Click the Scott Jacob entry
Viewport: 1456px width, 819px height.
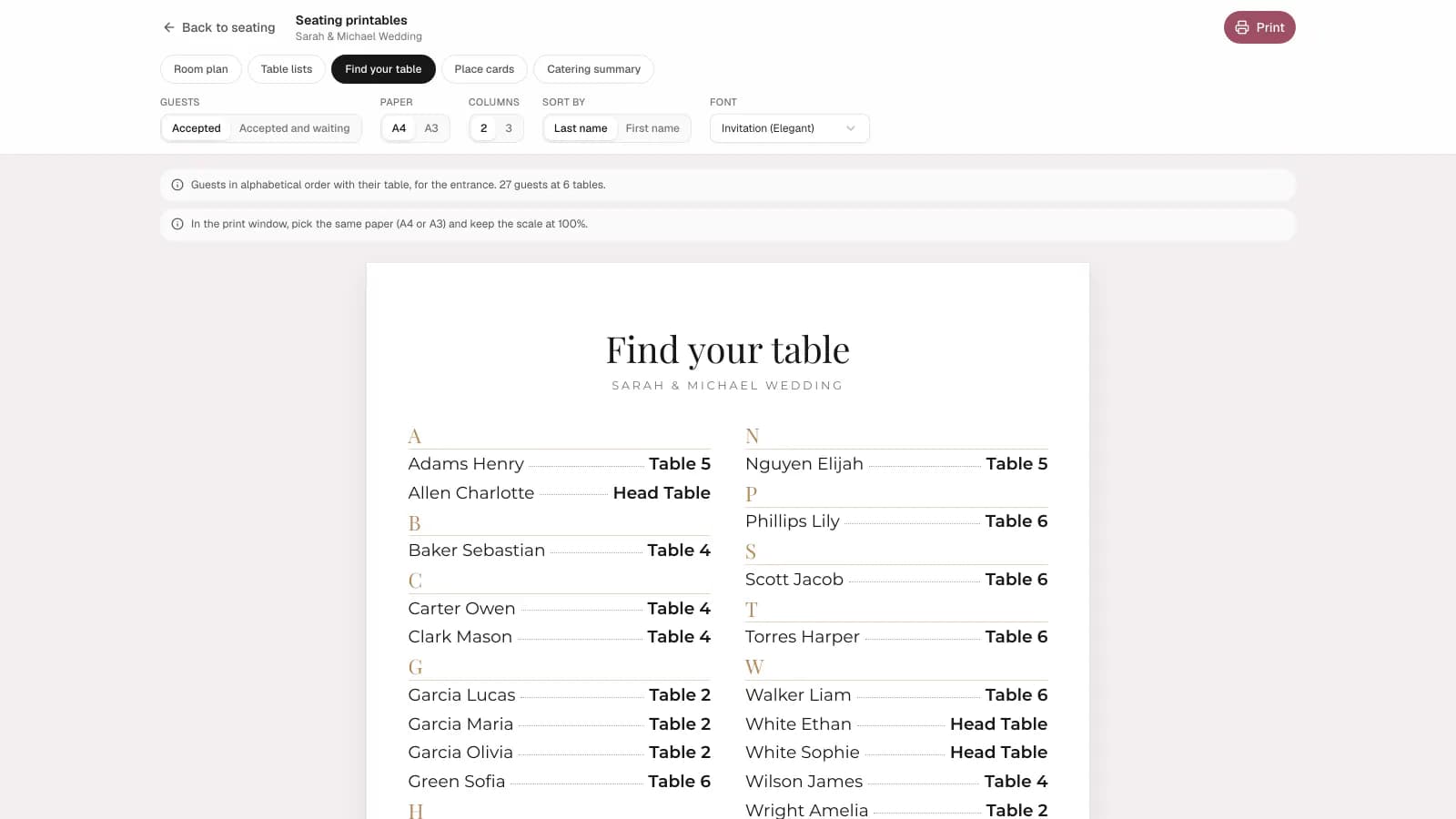click(x=896, y=580)
